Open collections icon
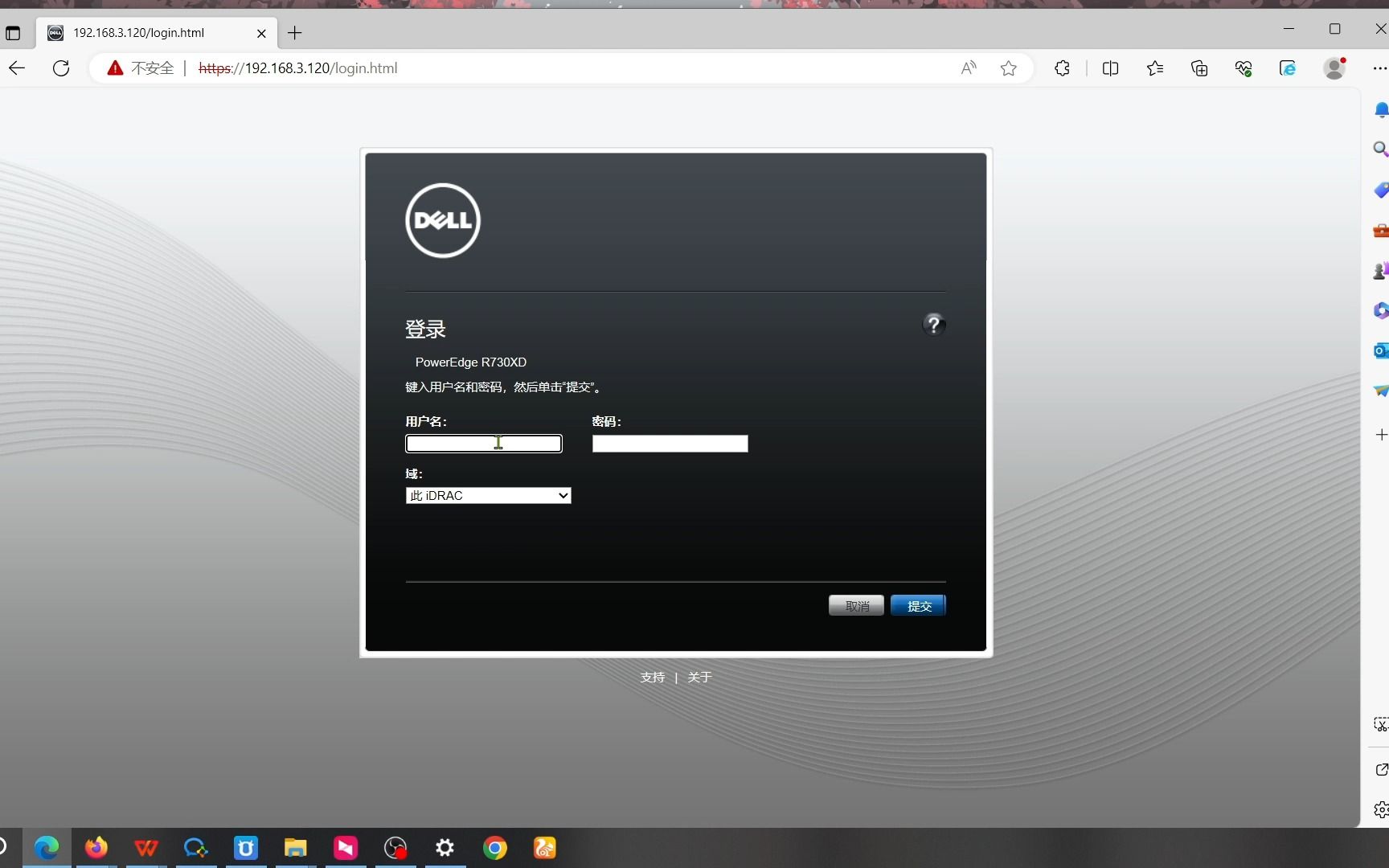Viewport: 1389px width, 868px height. point(1199,68)
